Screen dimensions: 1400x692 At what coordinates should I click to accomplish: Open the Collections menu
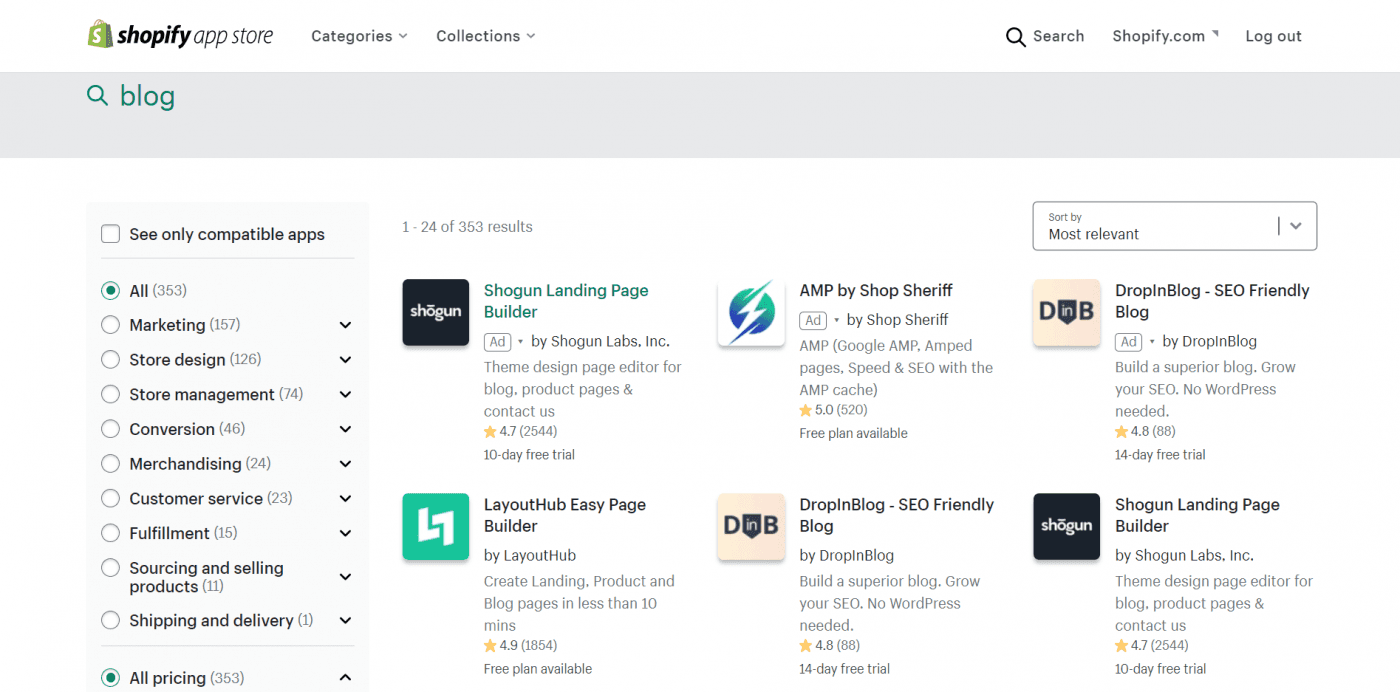pyautogui.click(x=486, y=36)
